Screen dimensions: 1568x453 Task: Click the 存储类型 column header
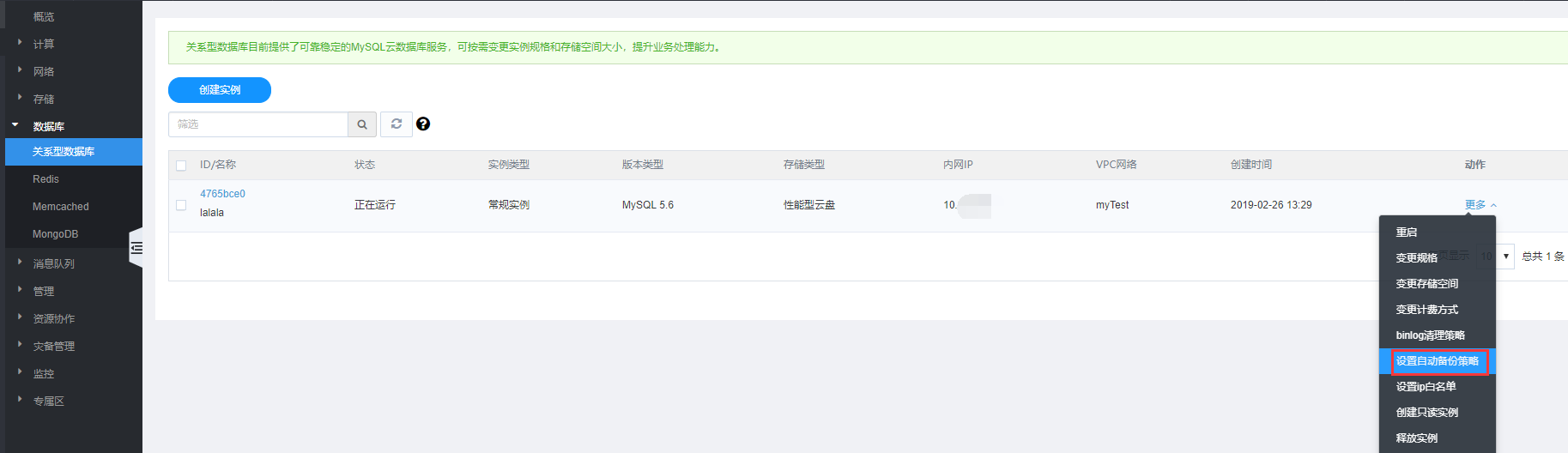tap(804, 165)
